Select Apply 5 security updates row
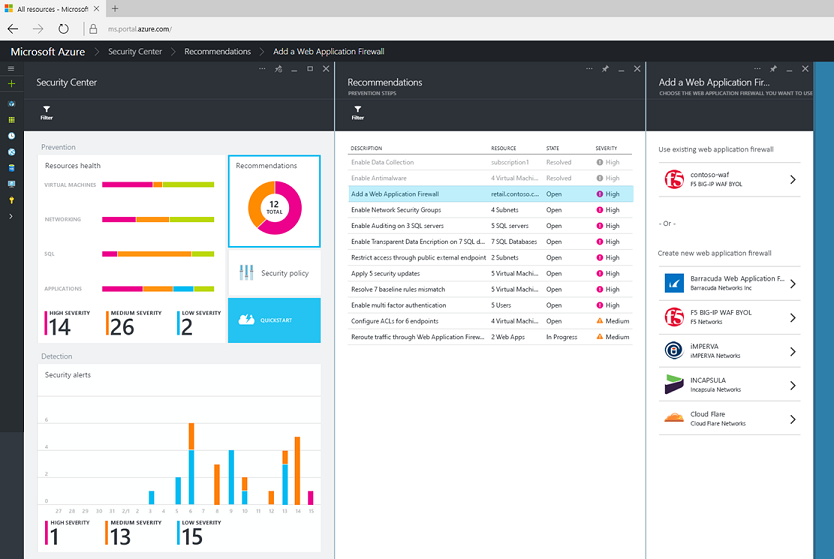Image resolution: width=834 pixels, height=559 pixels. pos(490,273)
